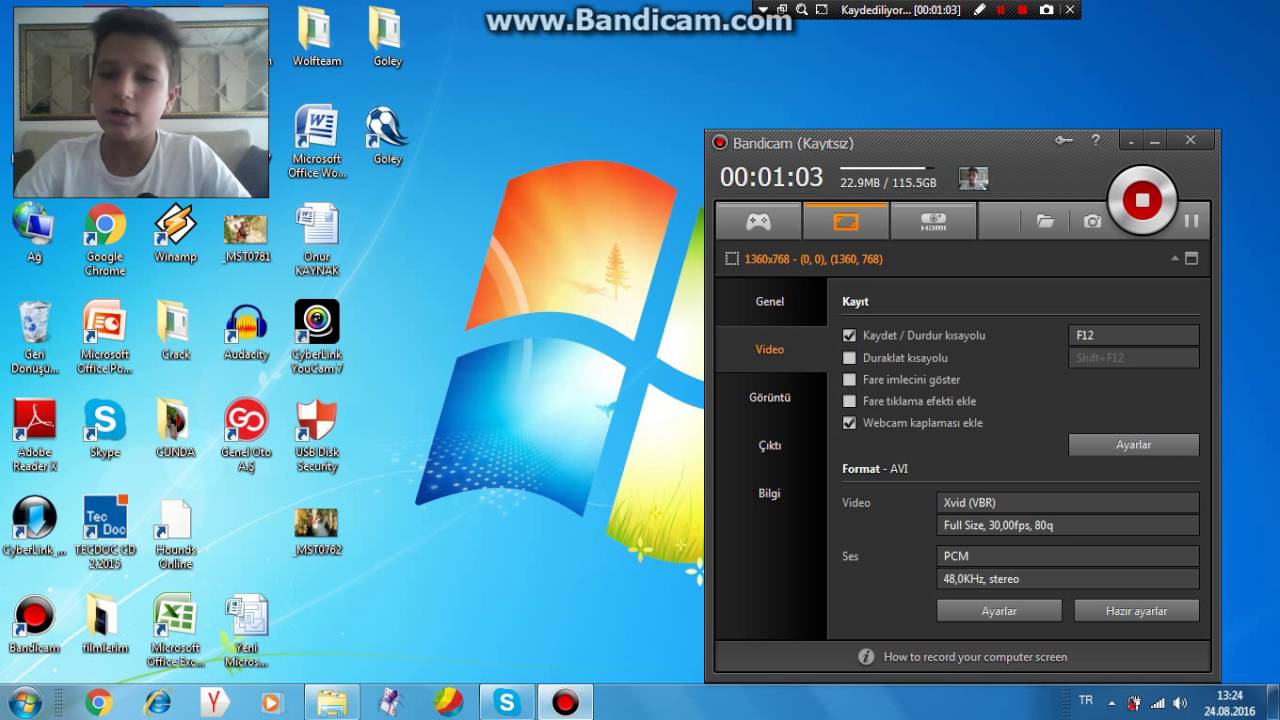Image resolution: width=1280 pixels, height=720 pixels.
Task: Enable Fare tıklama efekti ekle checkbox
Action: point(850,401)
